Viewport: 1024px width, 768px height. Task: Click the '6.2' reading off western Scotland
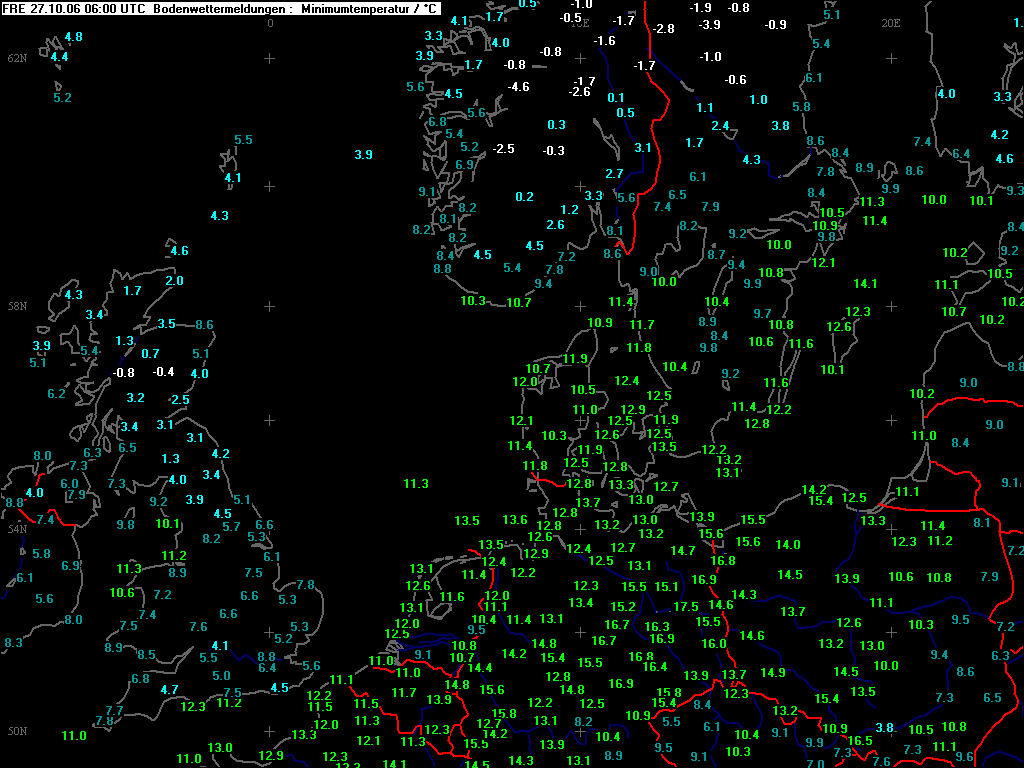[57, 394]
